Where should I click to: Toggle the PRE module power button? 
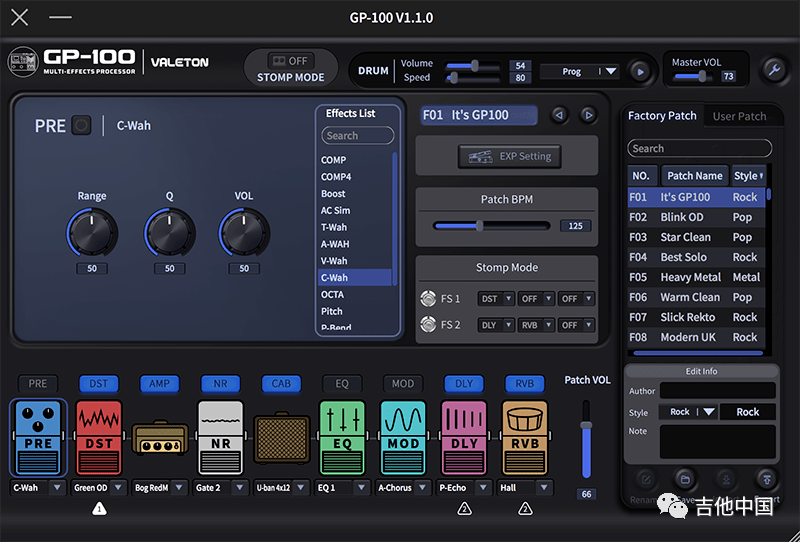(x=81, y=125)
